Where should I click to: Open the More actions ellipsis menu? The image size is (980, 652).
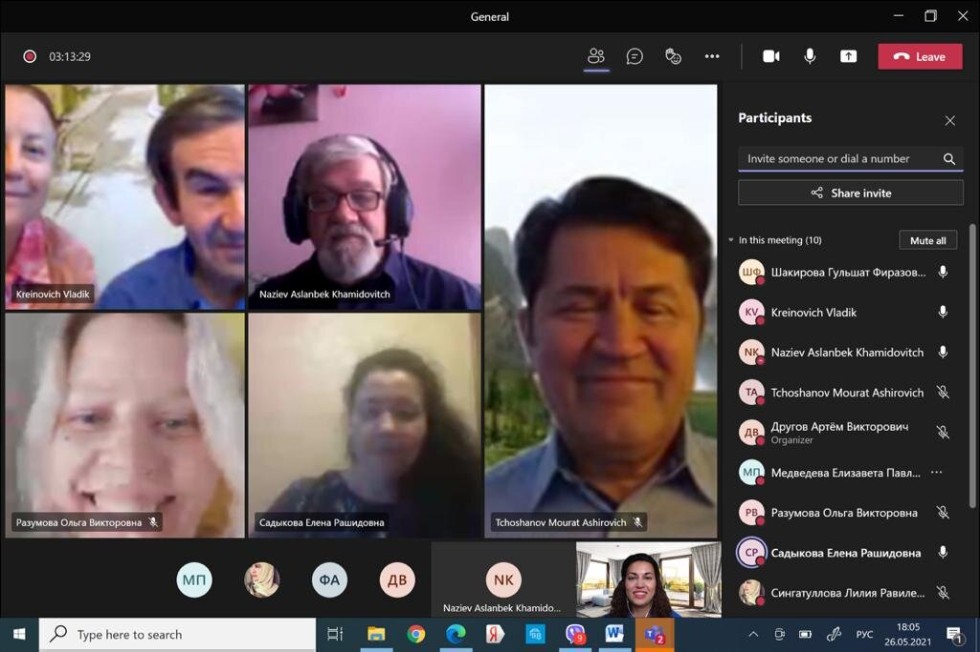click(712, 56)
